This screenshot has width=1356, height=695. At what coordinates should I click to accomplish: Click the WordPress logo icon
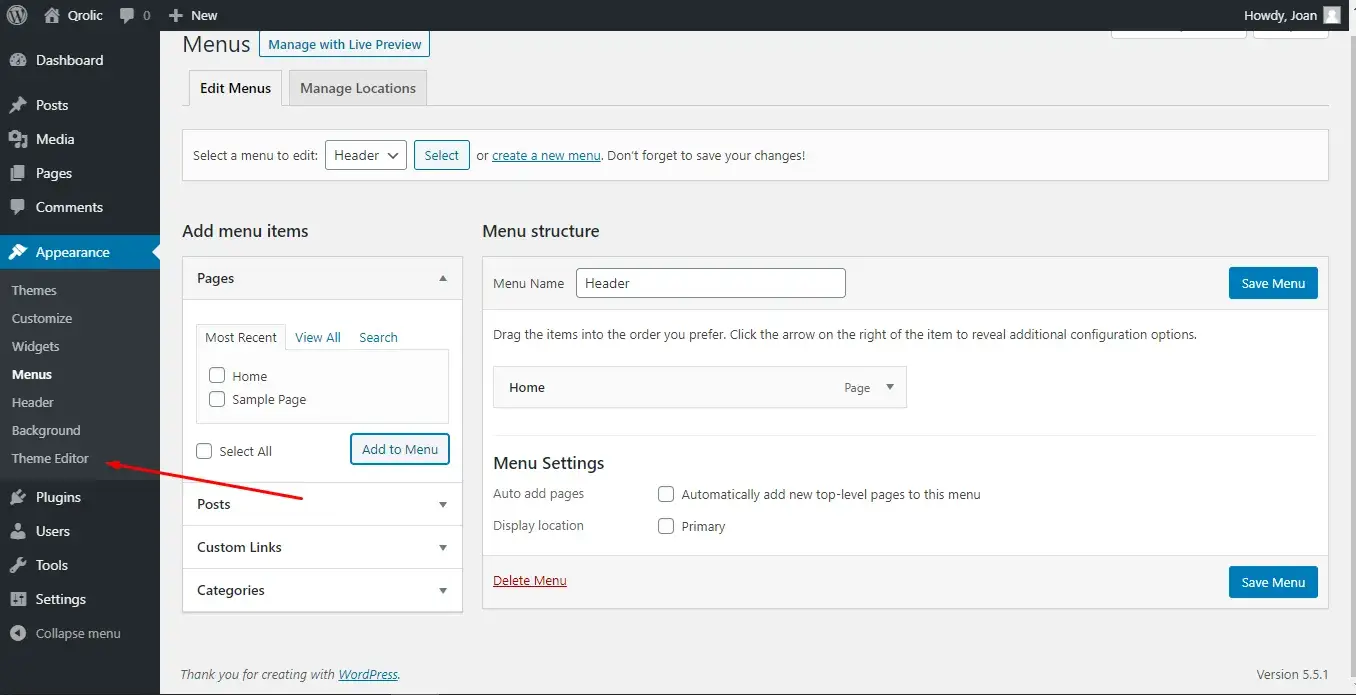tap(17, 15)
